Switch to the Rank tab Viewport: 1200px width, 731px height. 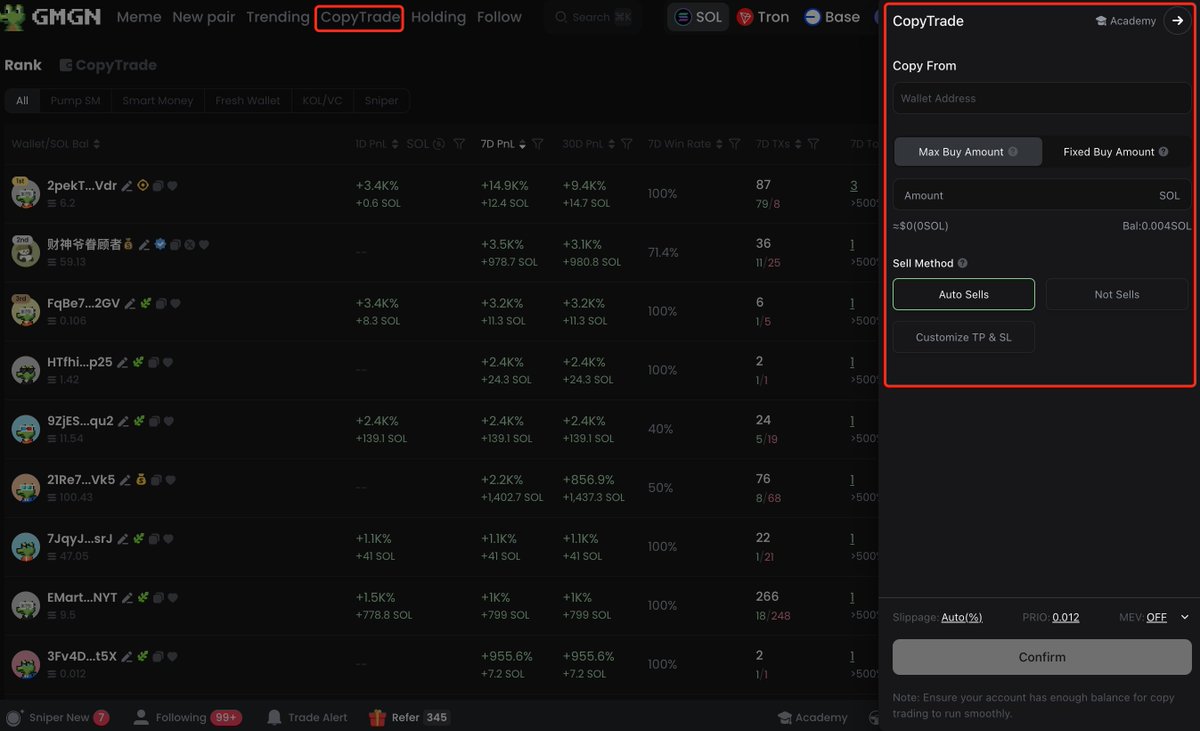click(x=23, y=65)
